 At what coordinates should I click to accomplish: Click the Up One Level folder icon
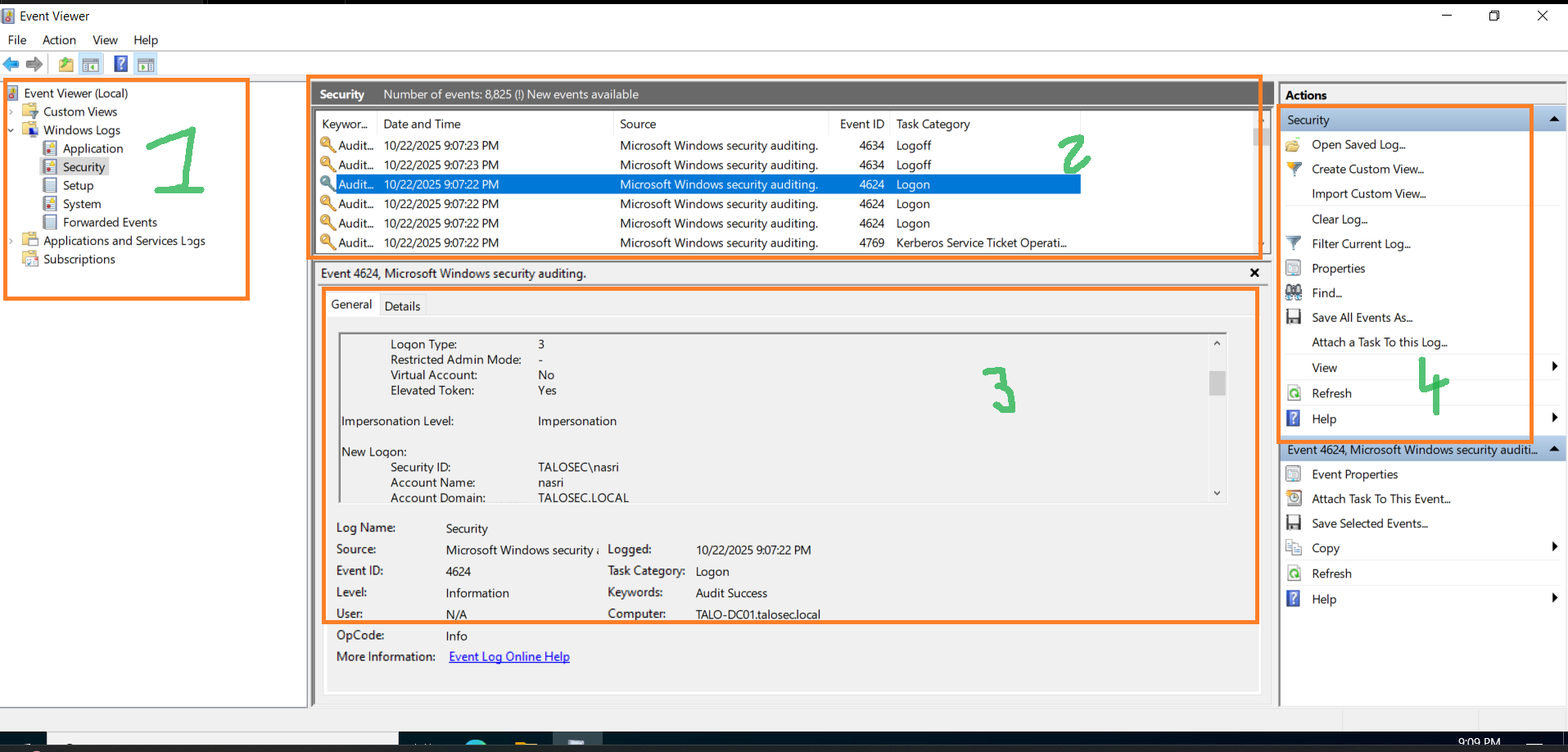66,64
